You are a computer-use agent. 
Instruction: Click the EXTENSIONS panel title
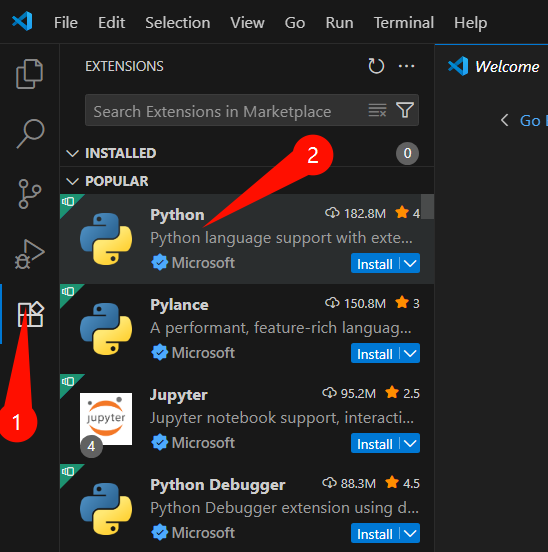124,66
